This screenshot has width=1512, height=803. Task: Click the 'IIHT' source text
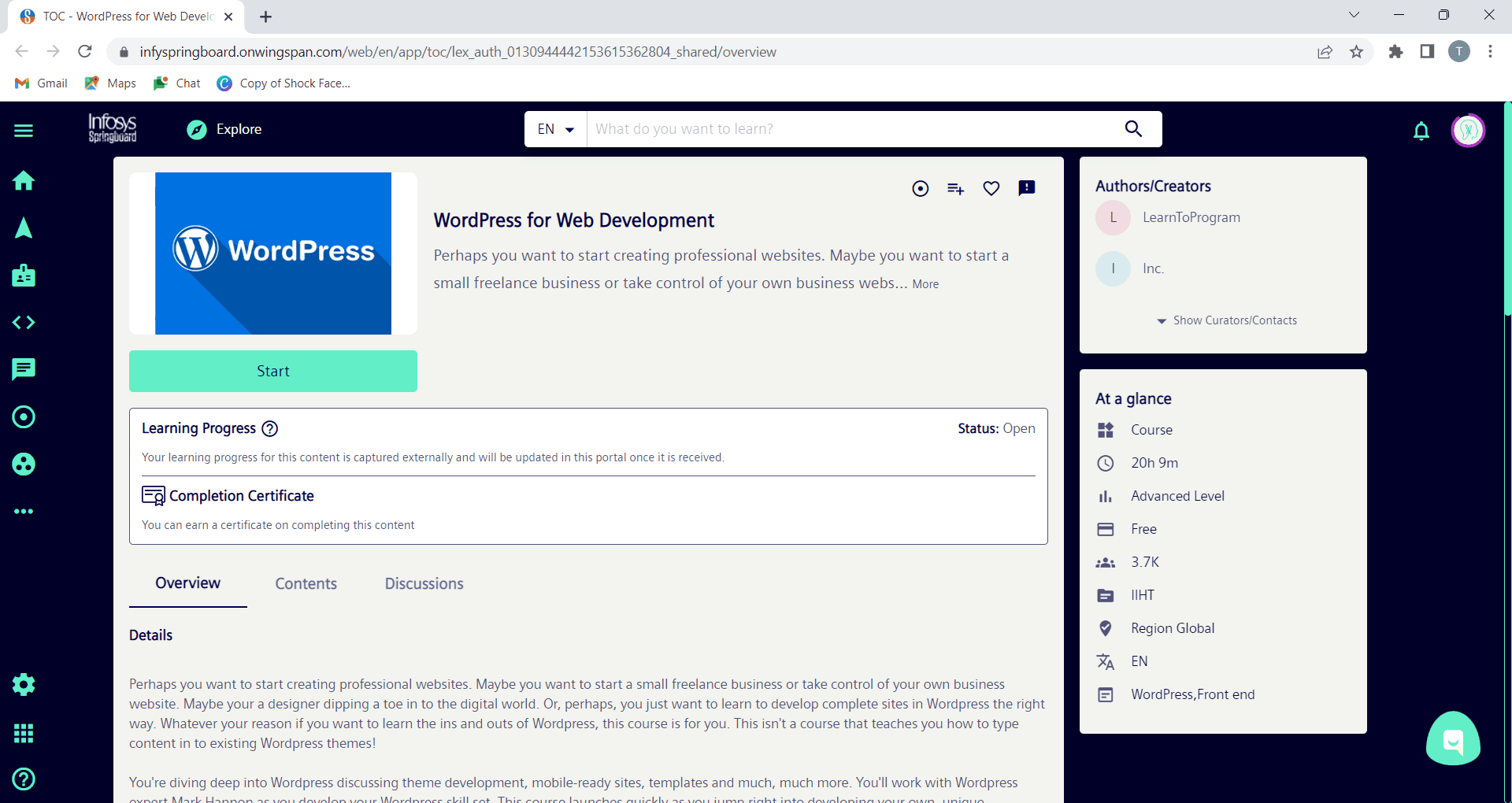(x=1143, y=595)
